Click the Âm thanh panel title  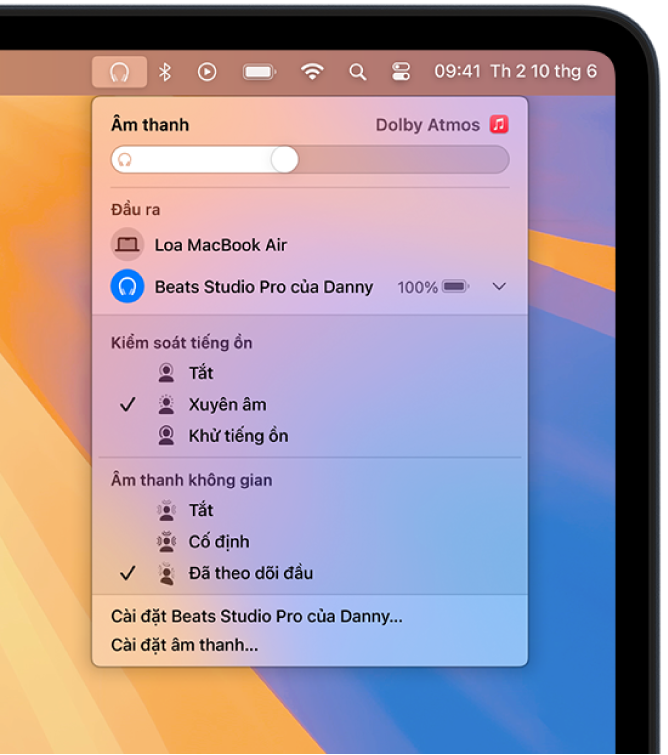(x=150, y=124)
